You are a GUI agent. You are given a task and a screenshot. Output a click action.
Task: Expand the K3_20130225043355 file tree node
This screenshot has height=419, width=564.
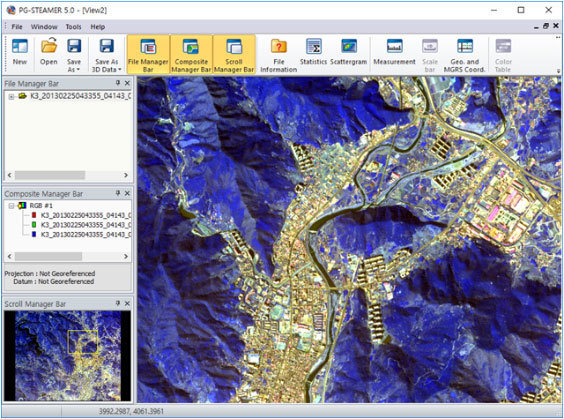click(x=11, y=96)
